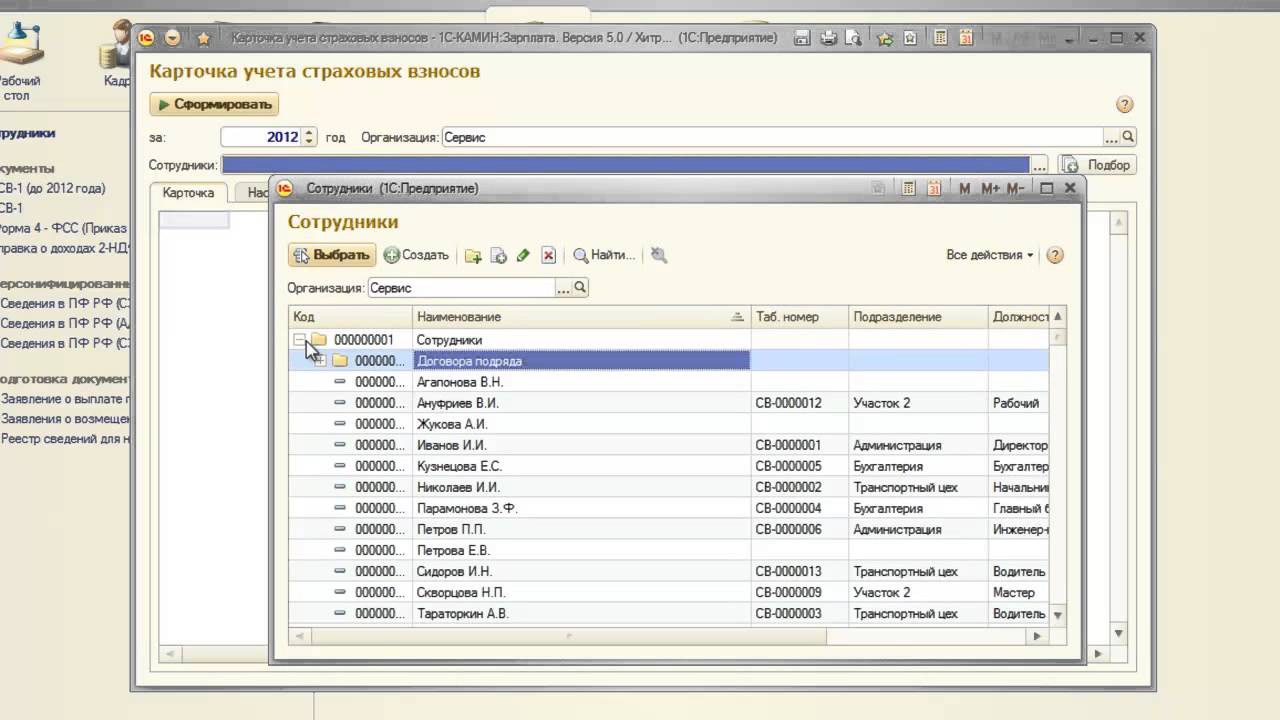Select the Агапонова В.Н. row

pyautogui.click(x=669, y=382)
